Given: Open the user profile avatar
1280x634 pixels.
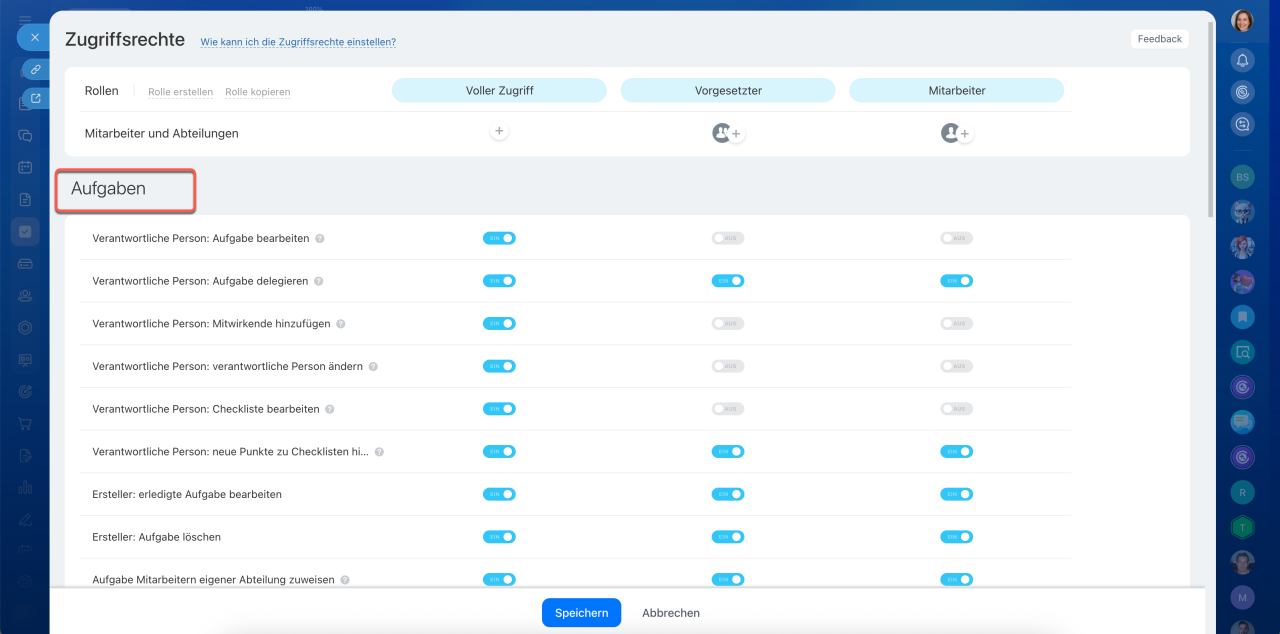Looking at the screenshot, I should [x=1242, y=20].
